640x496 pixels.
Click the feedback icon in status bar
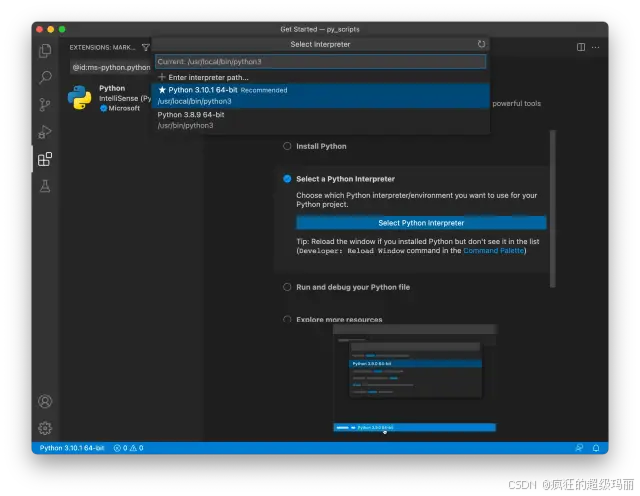point(579,448)
